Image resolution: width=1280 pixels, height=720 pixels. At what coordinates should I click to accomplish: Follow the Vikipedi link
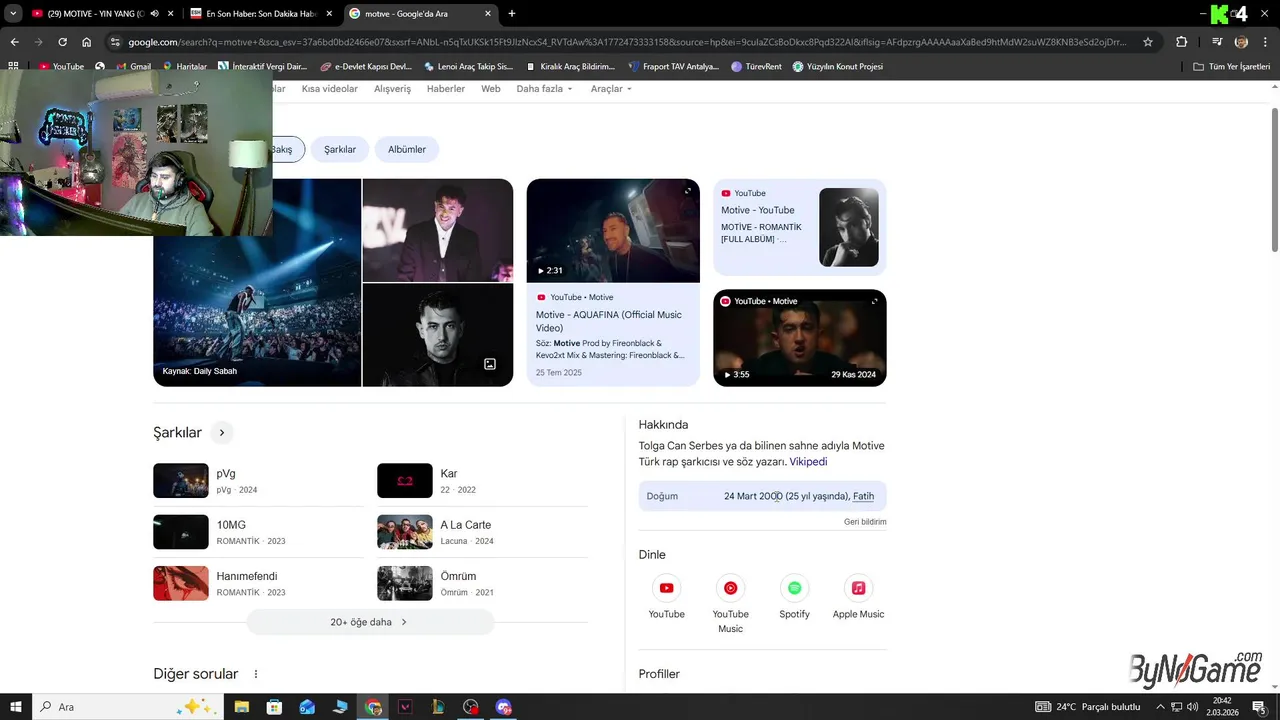808,462
